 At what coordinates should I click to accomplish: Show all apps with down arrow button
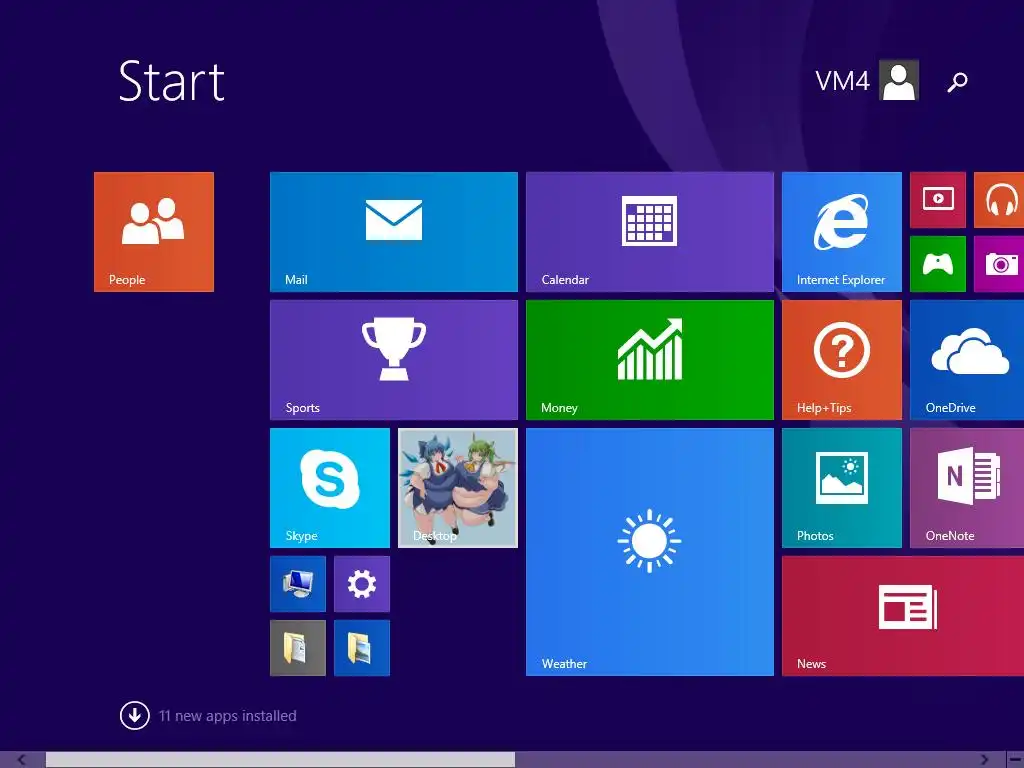[135, 716]
